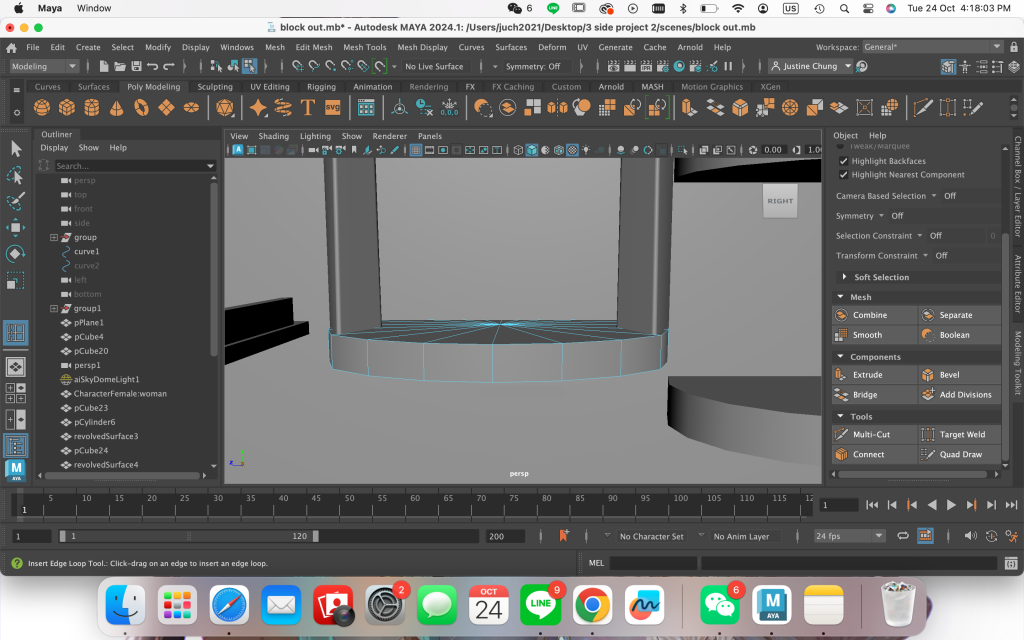This screenshot has width=1024, height=640.
Task: Click the time range slider bar
Action: click(190, 536)
